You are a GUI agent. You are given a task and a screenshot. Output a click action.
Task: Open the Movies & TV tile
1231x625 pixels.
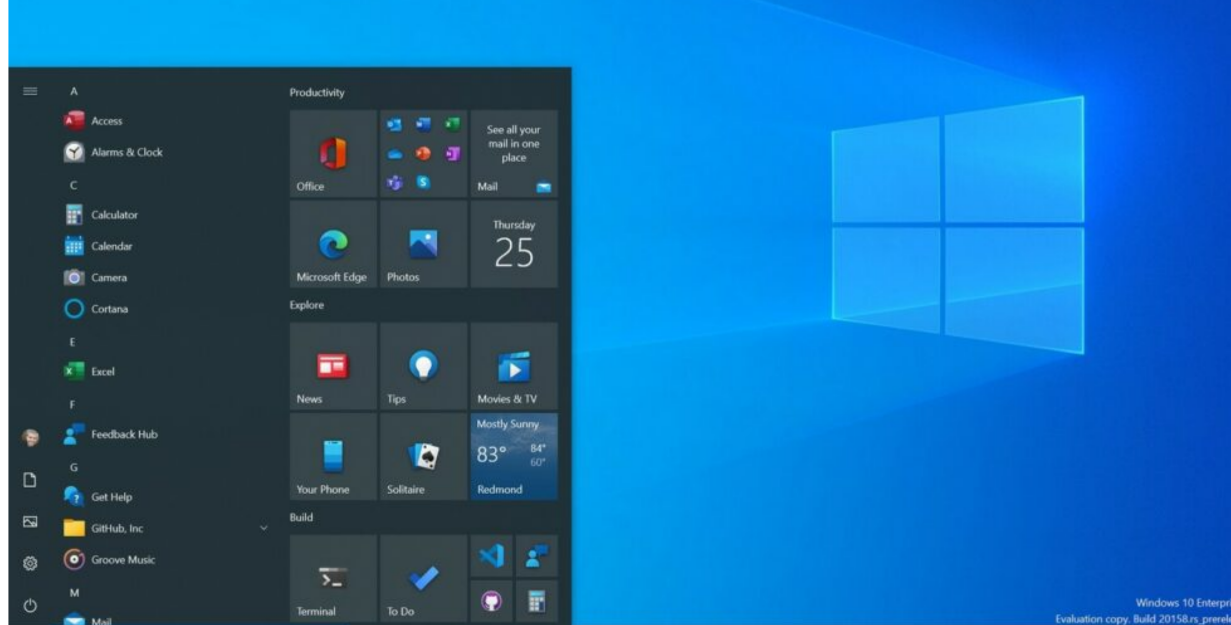click(x=514, y=366)
